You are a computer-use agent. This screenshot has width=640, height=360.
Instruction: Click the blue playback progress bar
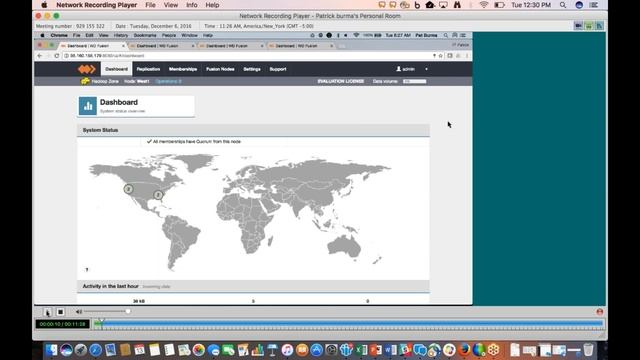click(x=349, y=324)
